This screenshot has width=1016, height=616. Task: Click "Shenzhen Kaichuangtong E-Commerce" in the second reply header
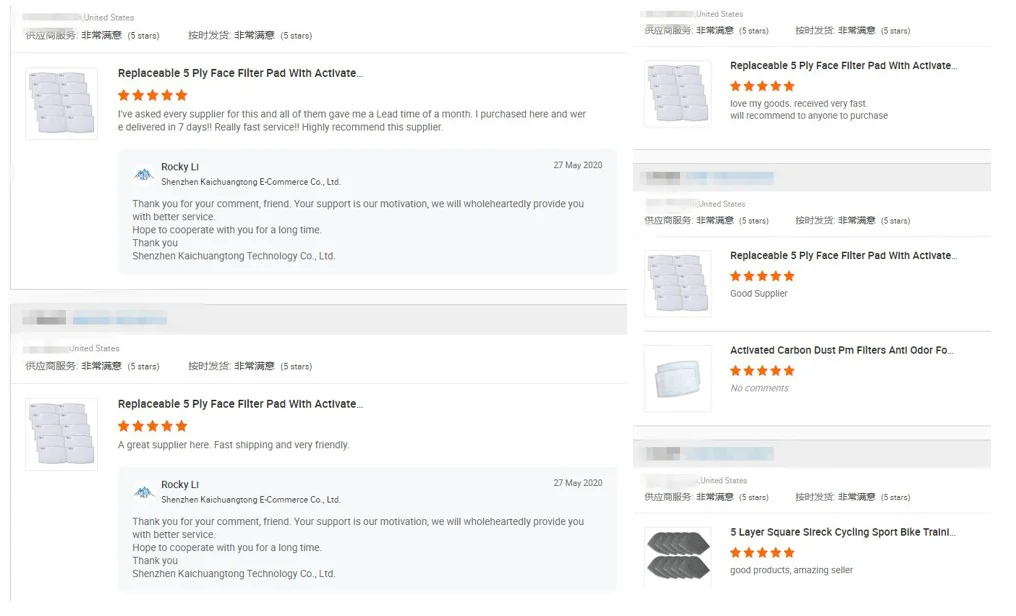[250, 500]
